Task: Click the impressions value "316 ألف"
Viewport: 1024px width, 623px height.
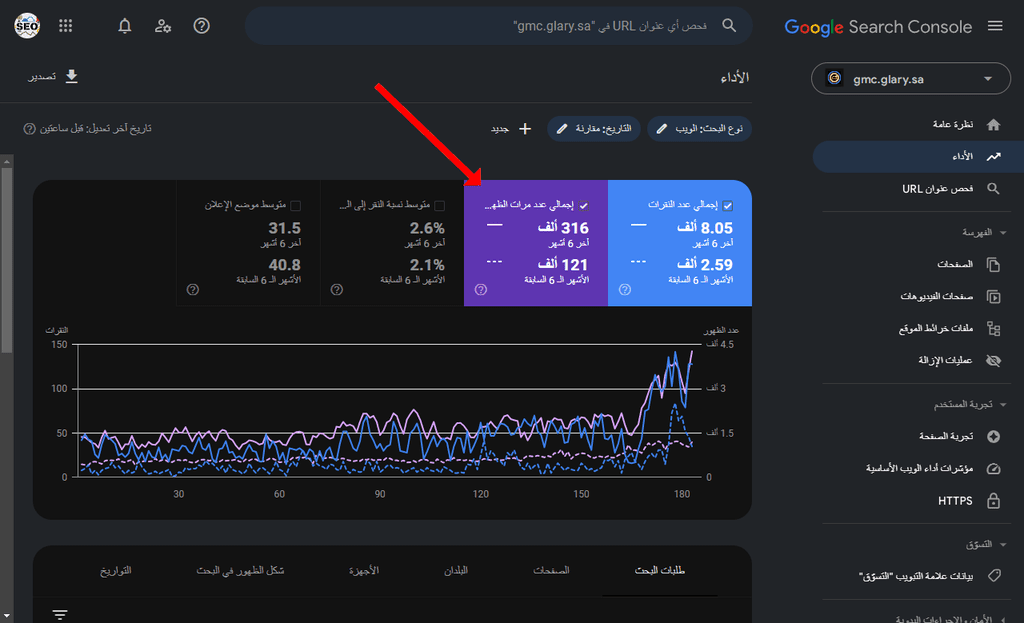Action: pos(563,228)
